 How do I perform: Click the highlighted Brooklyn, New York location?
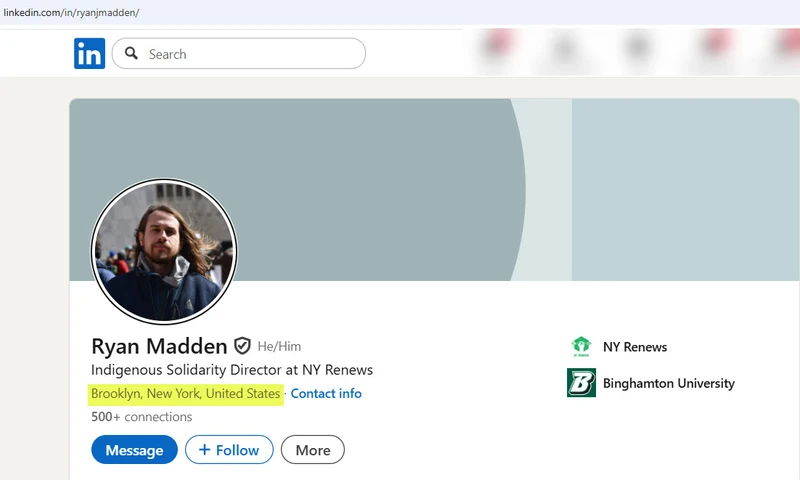[185, 394]
